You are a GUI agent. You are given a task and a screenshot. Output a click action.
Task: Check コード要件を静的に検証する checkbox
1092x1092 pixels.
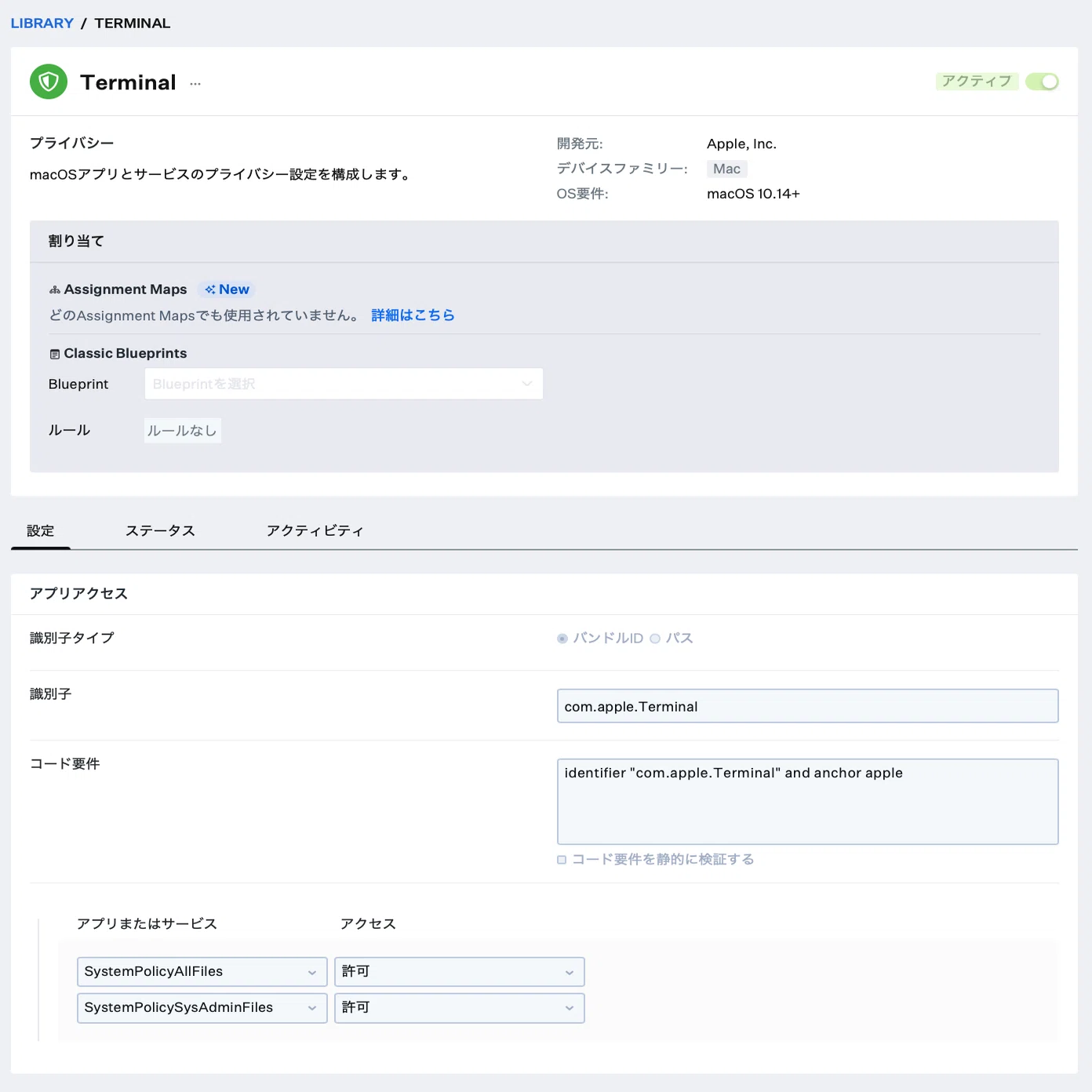click(562, 860)
